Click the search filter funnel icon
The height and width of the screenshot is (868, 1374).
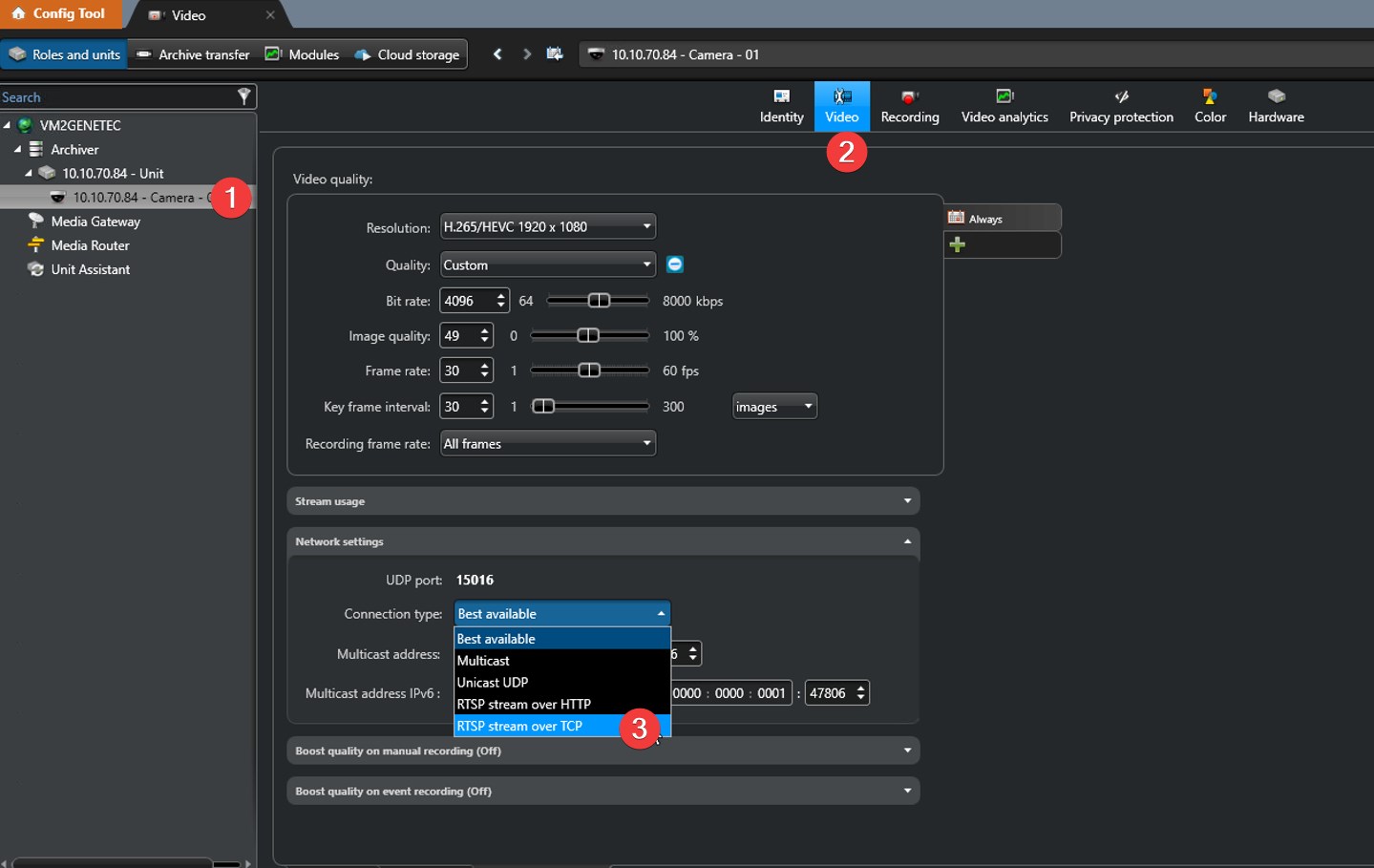(243, 96)
